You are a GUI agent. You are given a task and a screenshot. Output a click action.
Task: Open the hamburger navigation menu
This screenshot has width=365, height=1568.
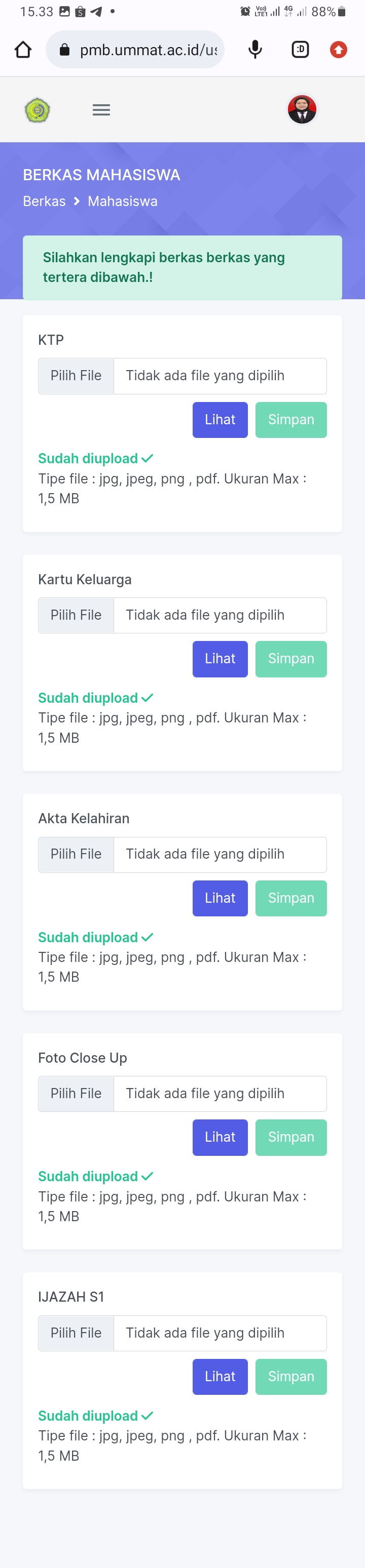pyautogui.click(x=101, y=110)
